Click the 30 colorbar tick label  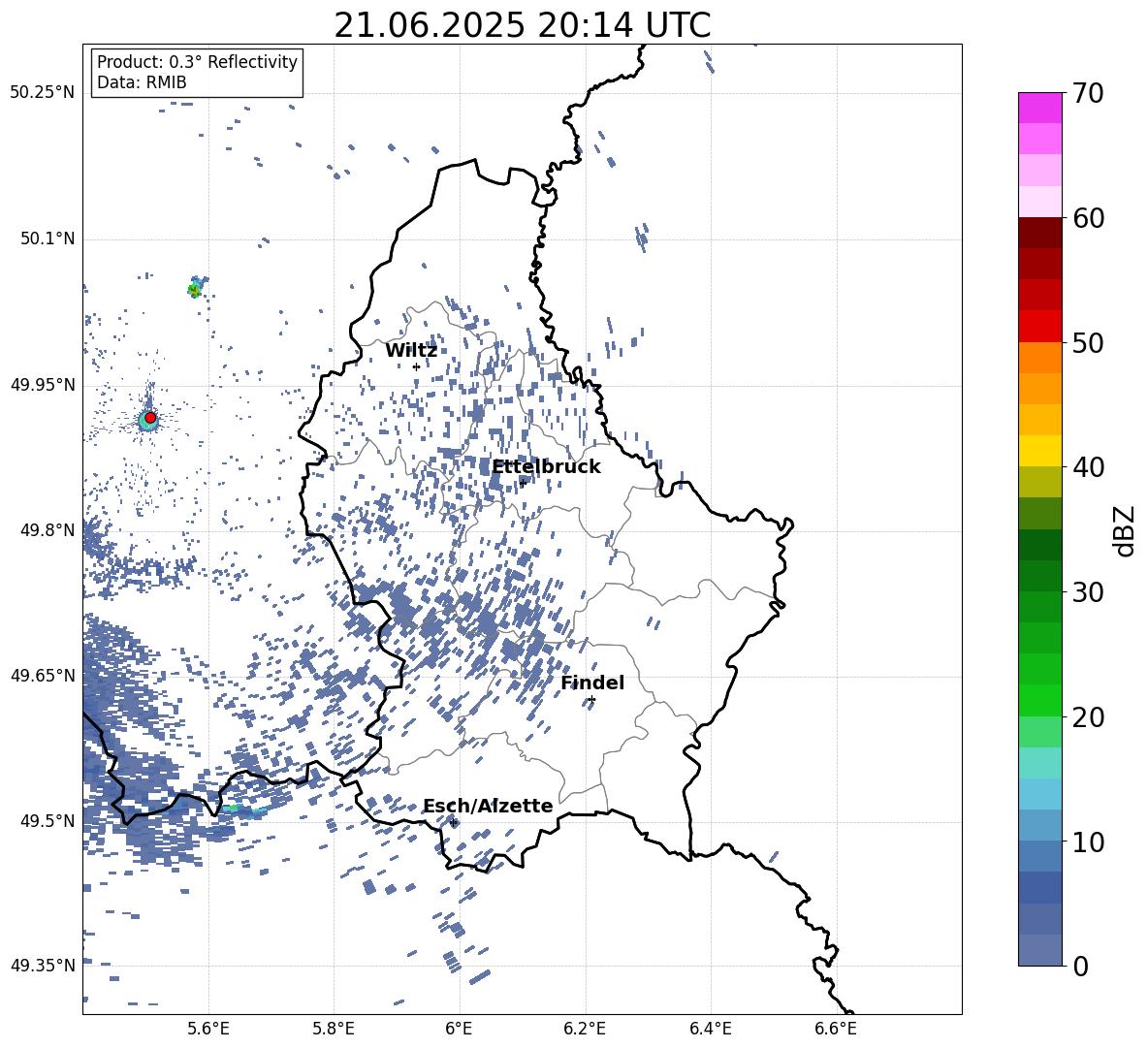(x=1088, y=592)
